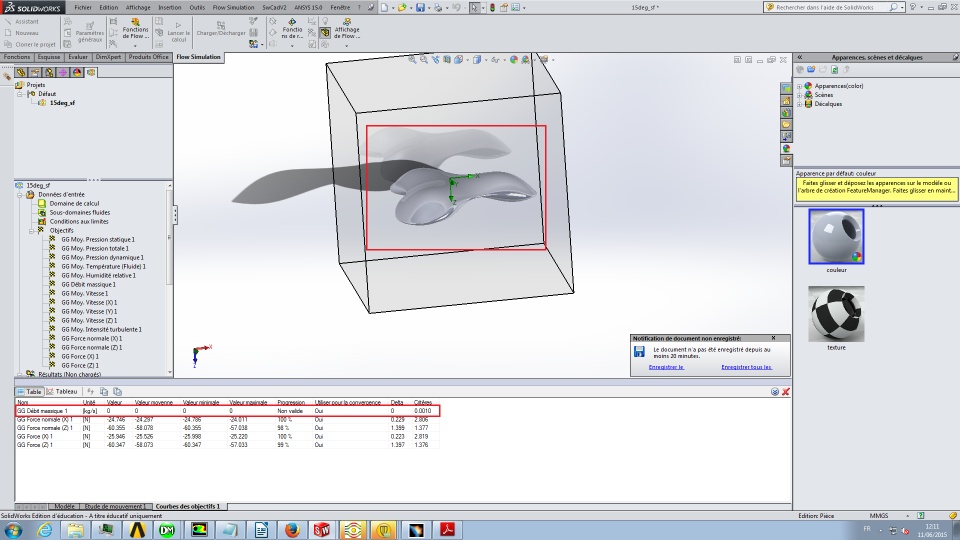This screenshot has height=540, width=960.
Task: Select GG Moy. Intensité turbulente 1 goal
Action: coord(101,329)
